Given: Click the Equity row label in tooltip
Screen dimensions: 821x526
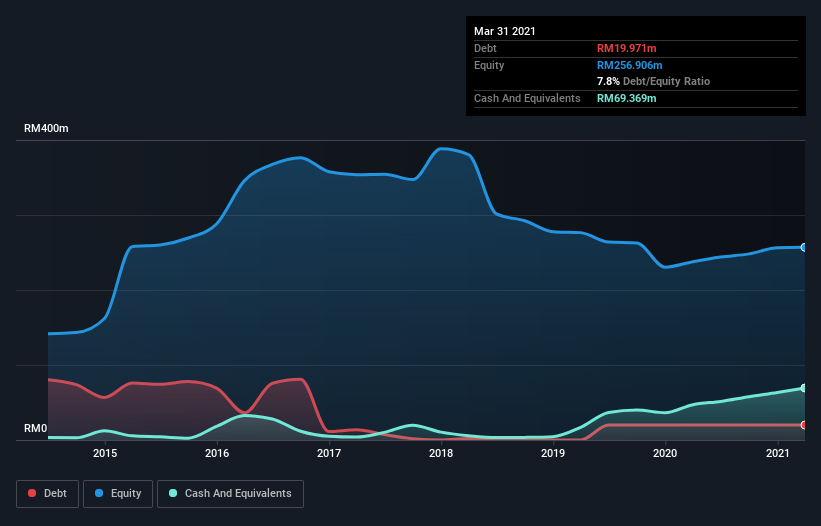Looking at the screenshot, I should 489,65.
